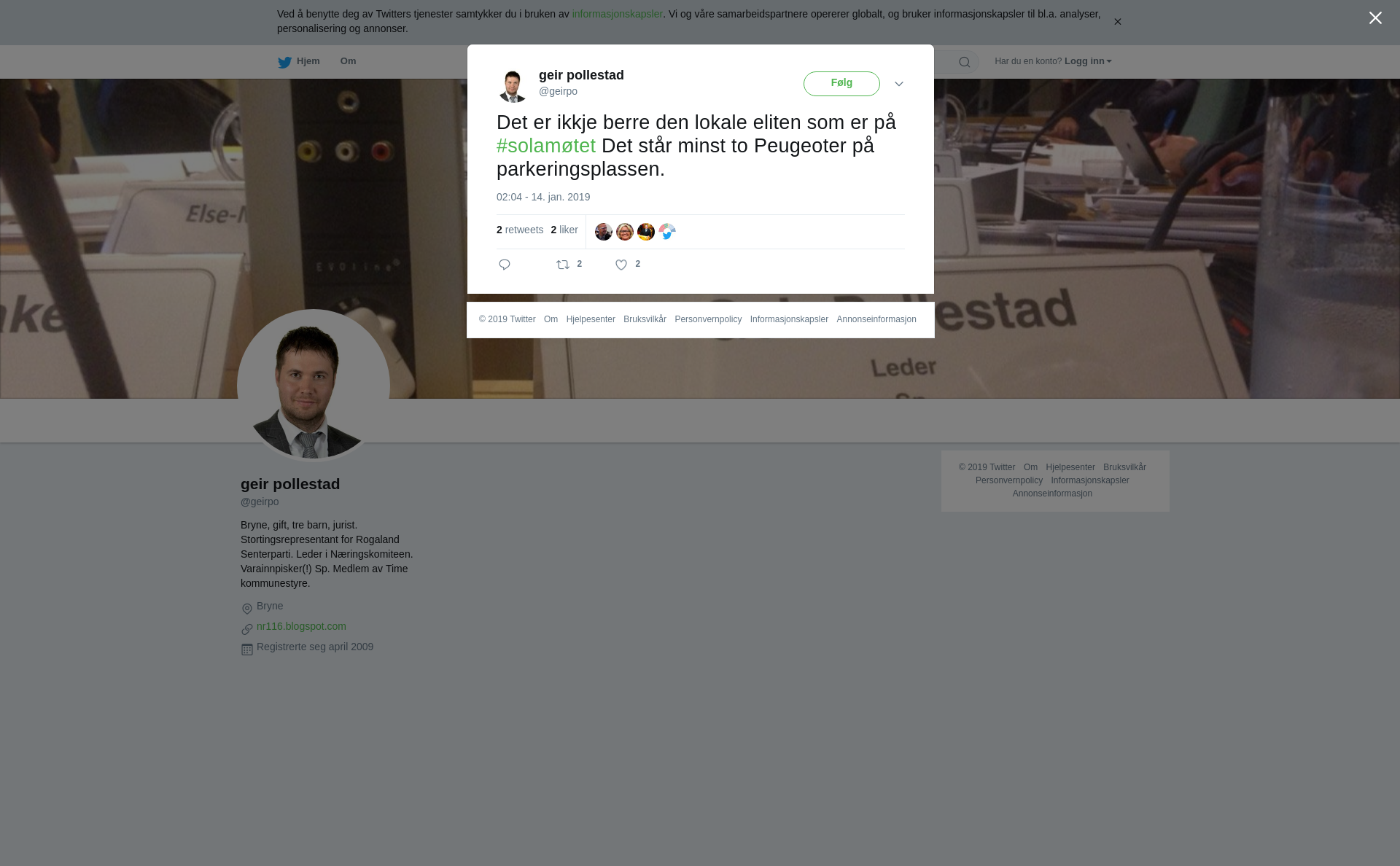Open the Logg inn dropdown
The image size is (1400, 866).
1088,61
